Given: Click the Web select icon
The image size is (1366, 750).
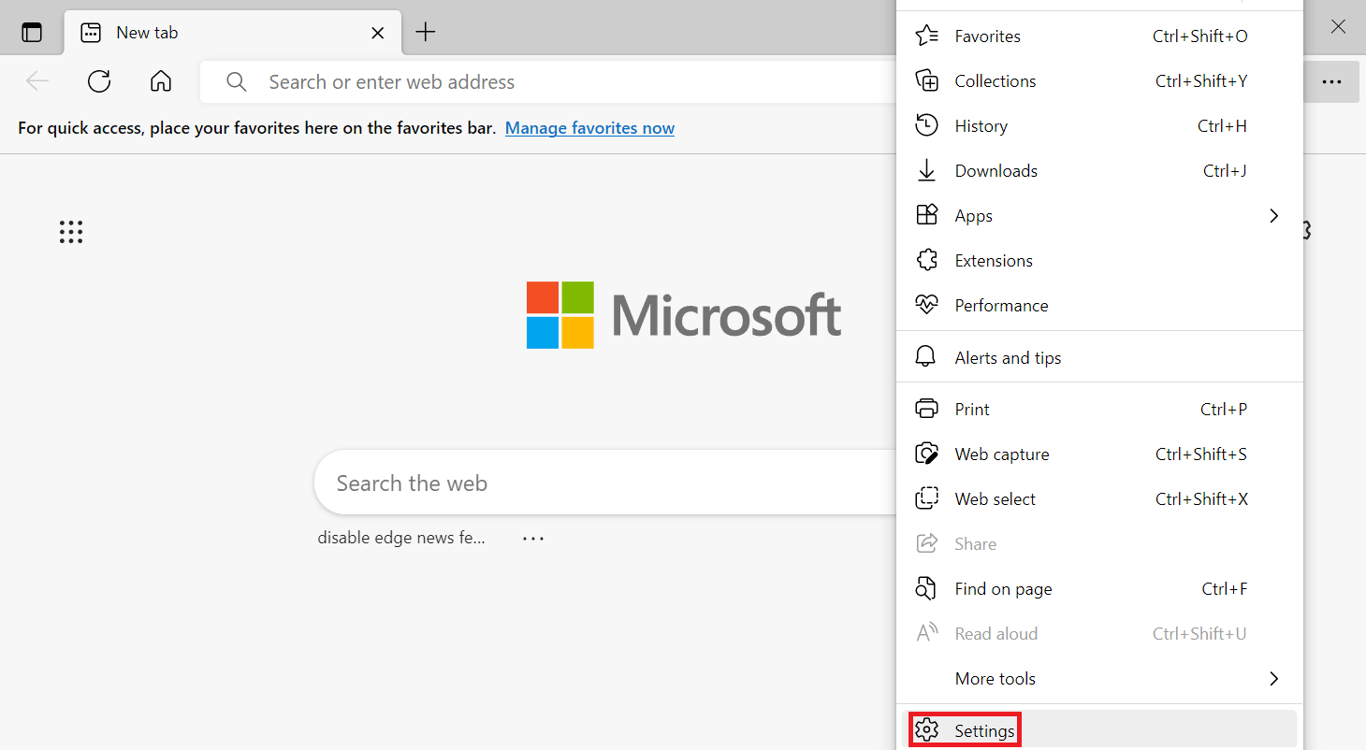Looking at the screenshot, I should [x=927, y=498].
